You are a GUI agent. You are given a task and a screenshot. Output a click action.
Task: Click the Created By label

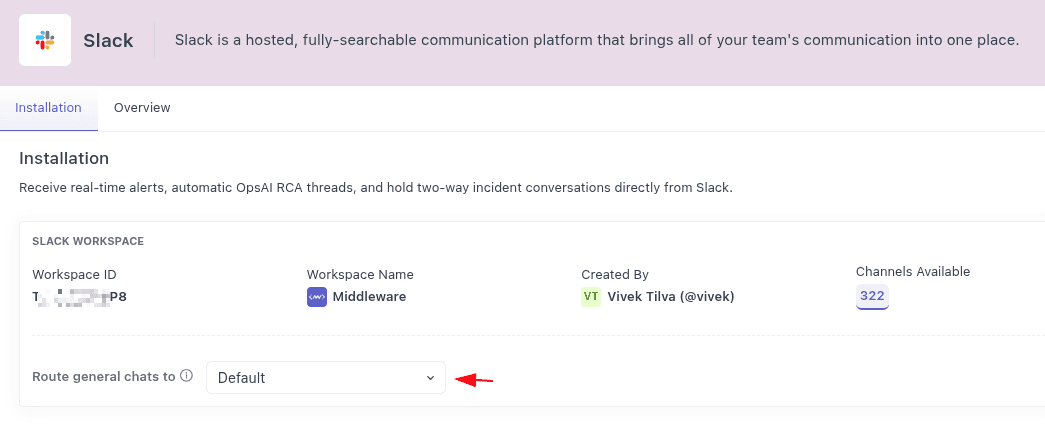click(x=615, y=274)
